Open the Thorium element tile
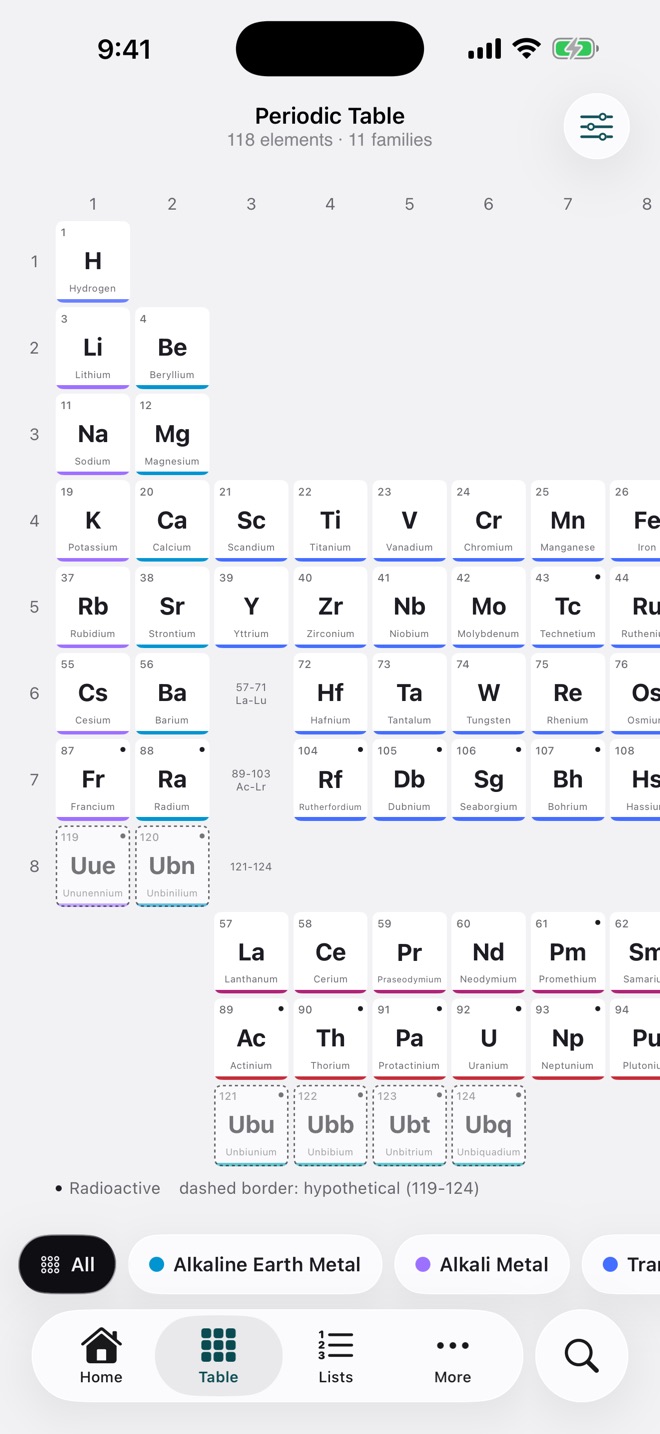 pos(330,1039)
